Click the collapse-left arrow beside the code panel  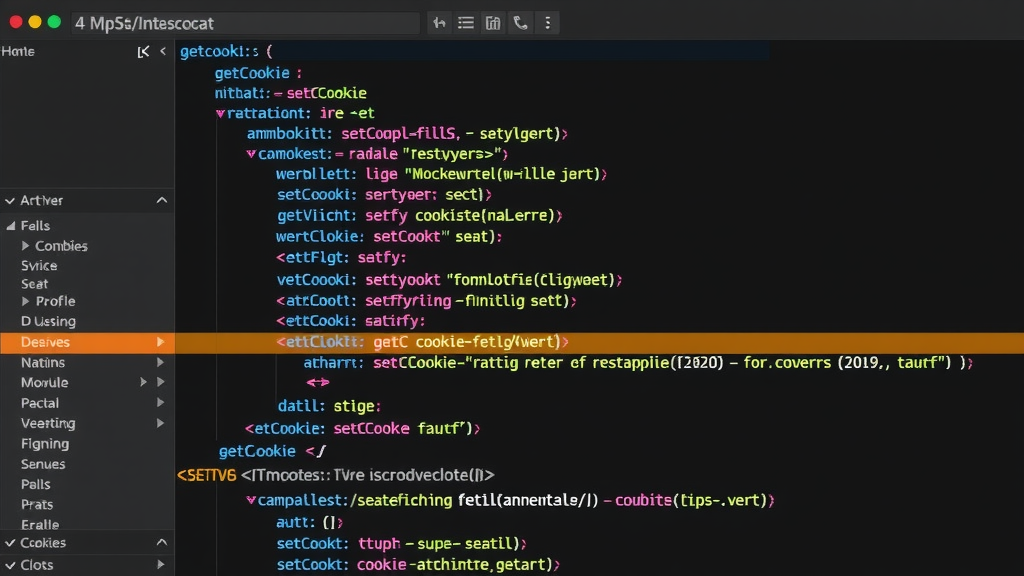pos(163,51)
